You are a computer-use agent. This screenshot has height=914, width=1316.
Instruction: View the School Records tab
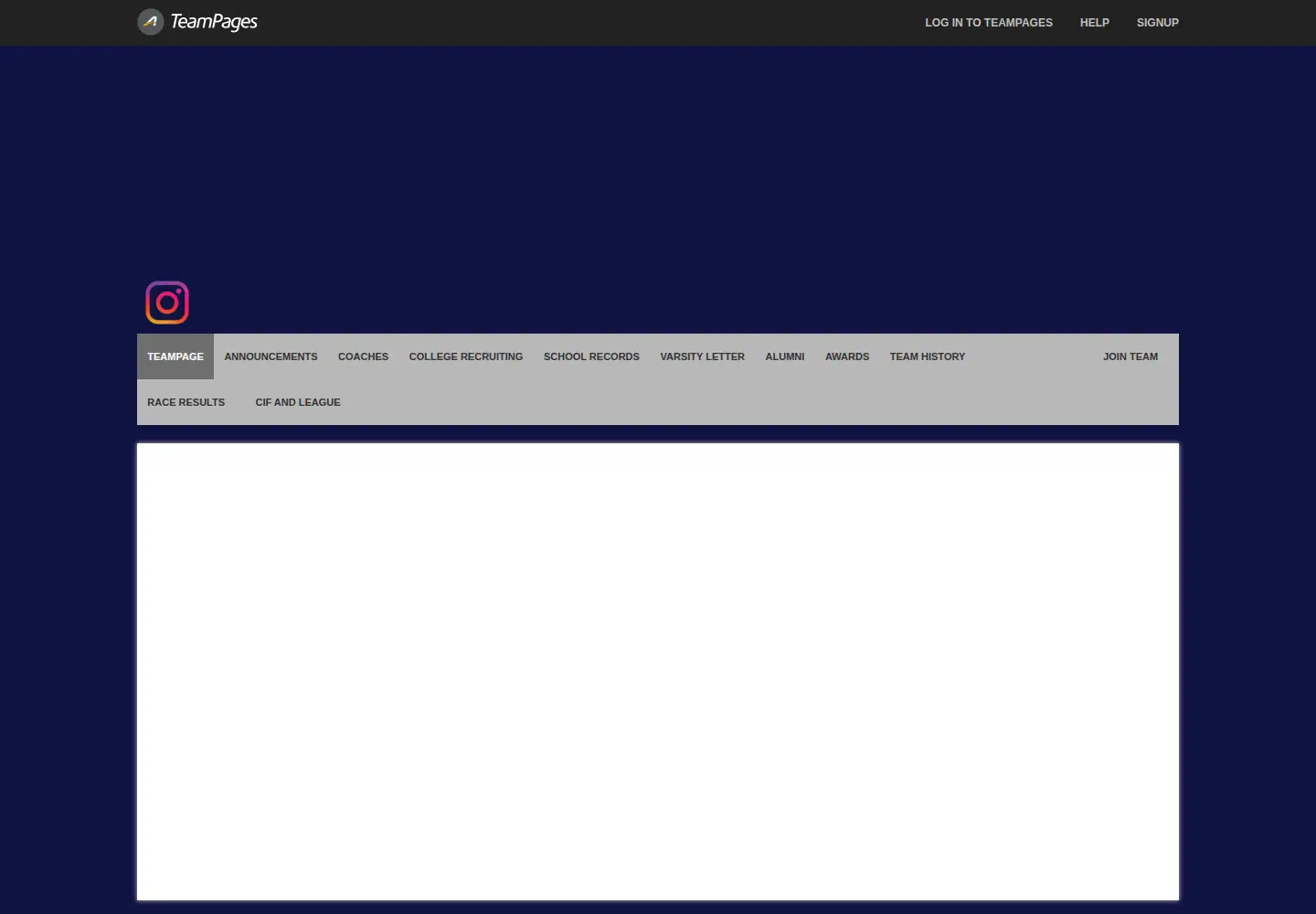tap(591, 356)
